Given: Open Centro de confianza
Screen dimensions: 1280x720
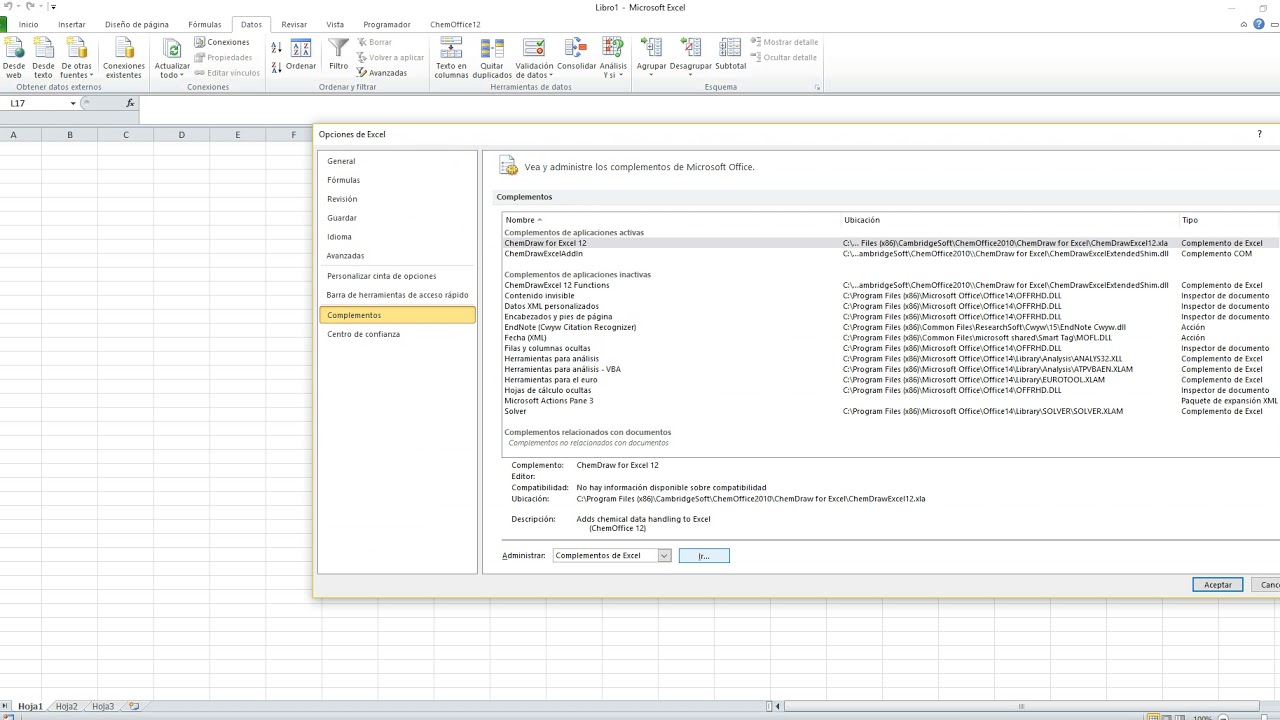Looking at the screenshot, I should tap(397, 334).
